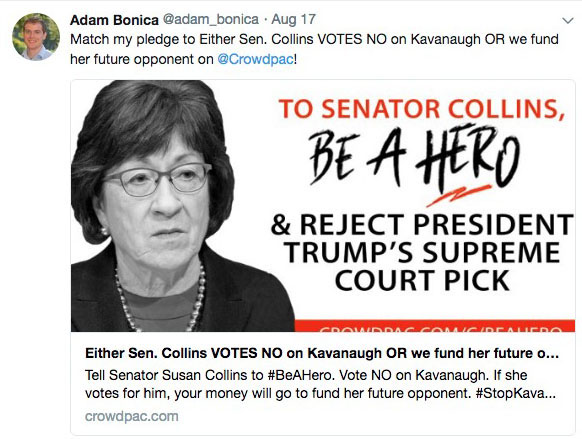Viewport: 582px width, 439px height.
Task: Click the red banner at card image bottom
Action: 435,325
